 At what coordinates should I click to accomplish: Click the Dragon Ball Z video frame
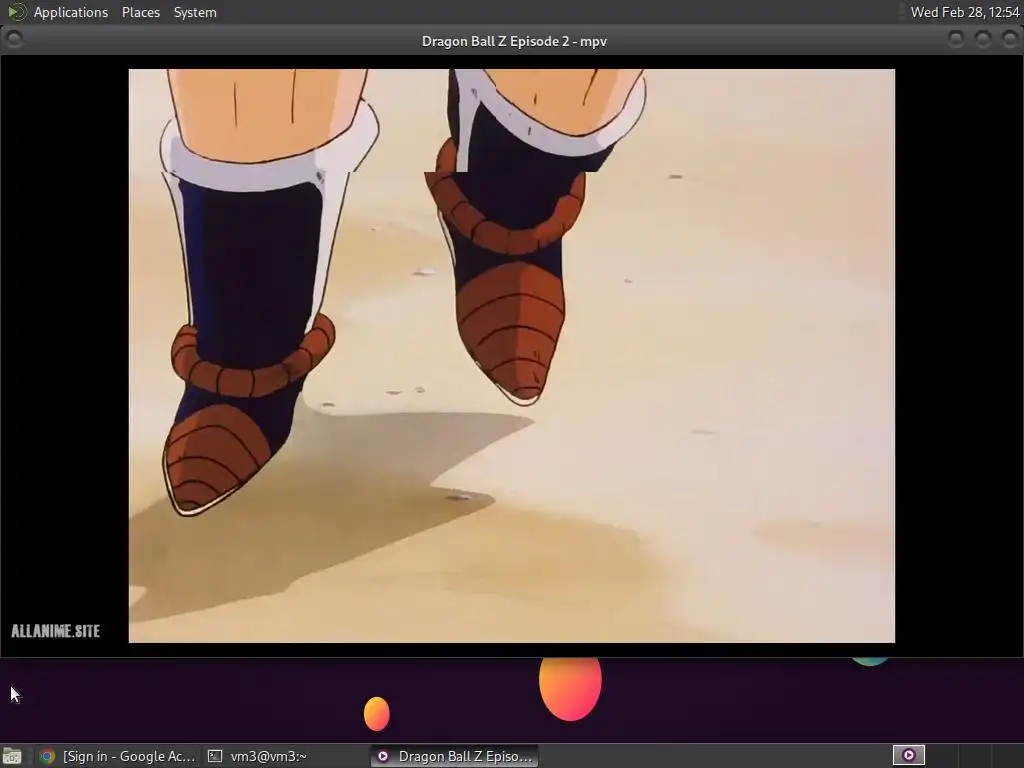[511, 356]
